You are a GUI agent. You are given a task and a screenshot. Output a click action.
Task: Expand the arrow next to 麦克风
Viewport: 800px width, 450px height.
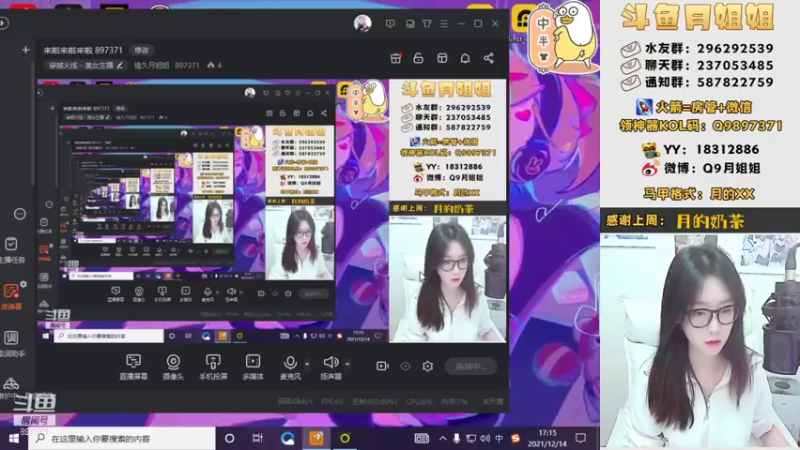[307, 364]
